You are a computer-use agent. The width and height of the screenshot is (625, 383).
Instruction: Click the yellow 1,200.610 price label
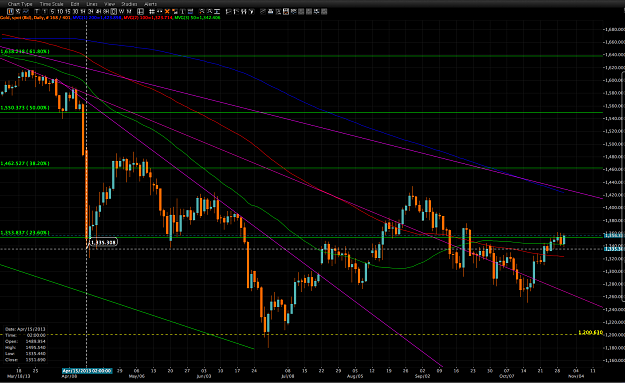(x=590, y=332)
